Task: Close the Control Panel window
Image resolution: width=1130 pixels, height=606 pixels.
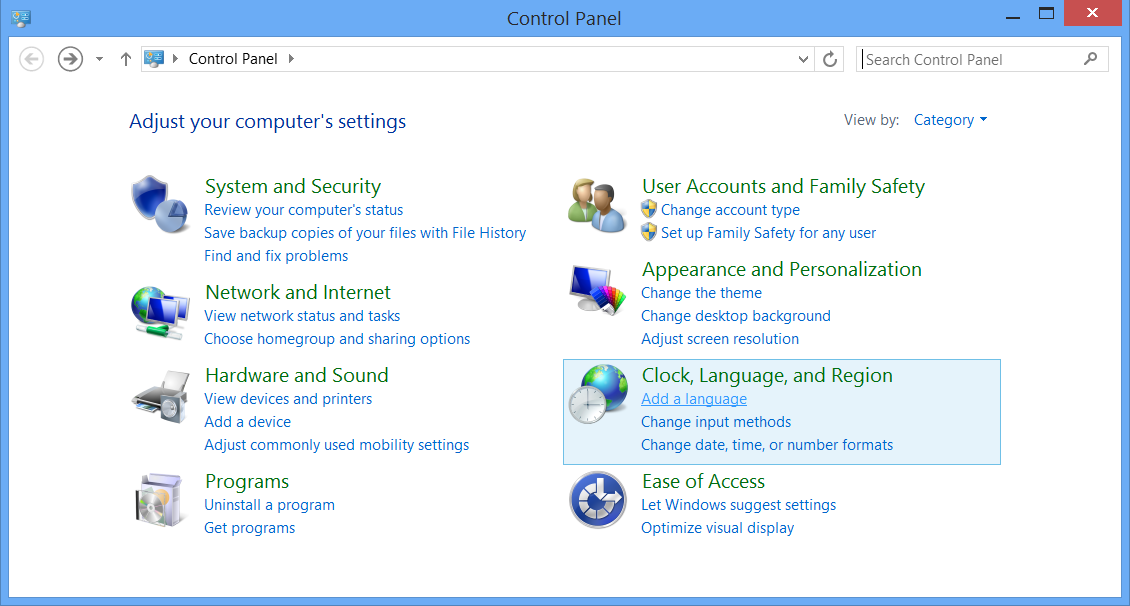Action: (1093, 13)
